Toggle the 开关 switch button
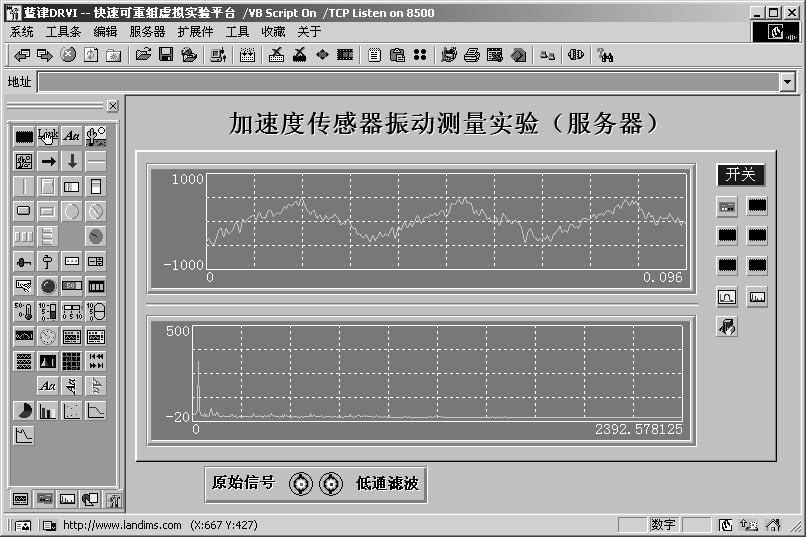This screenshot has height=537, width=806. [741, 175]
